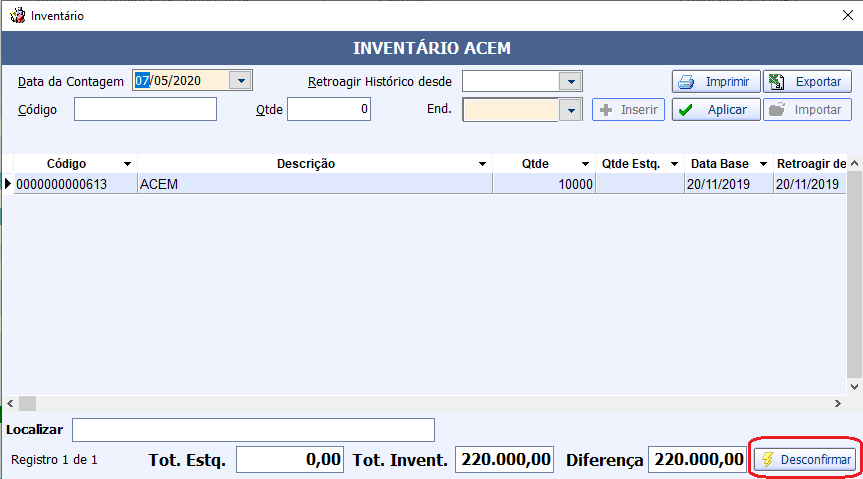Click the Inventário app icon in title bar
The width and height of the screenshot is (863, 479).
click(x=17, y=16)
